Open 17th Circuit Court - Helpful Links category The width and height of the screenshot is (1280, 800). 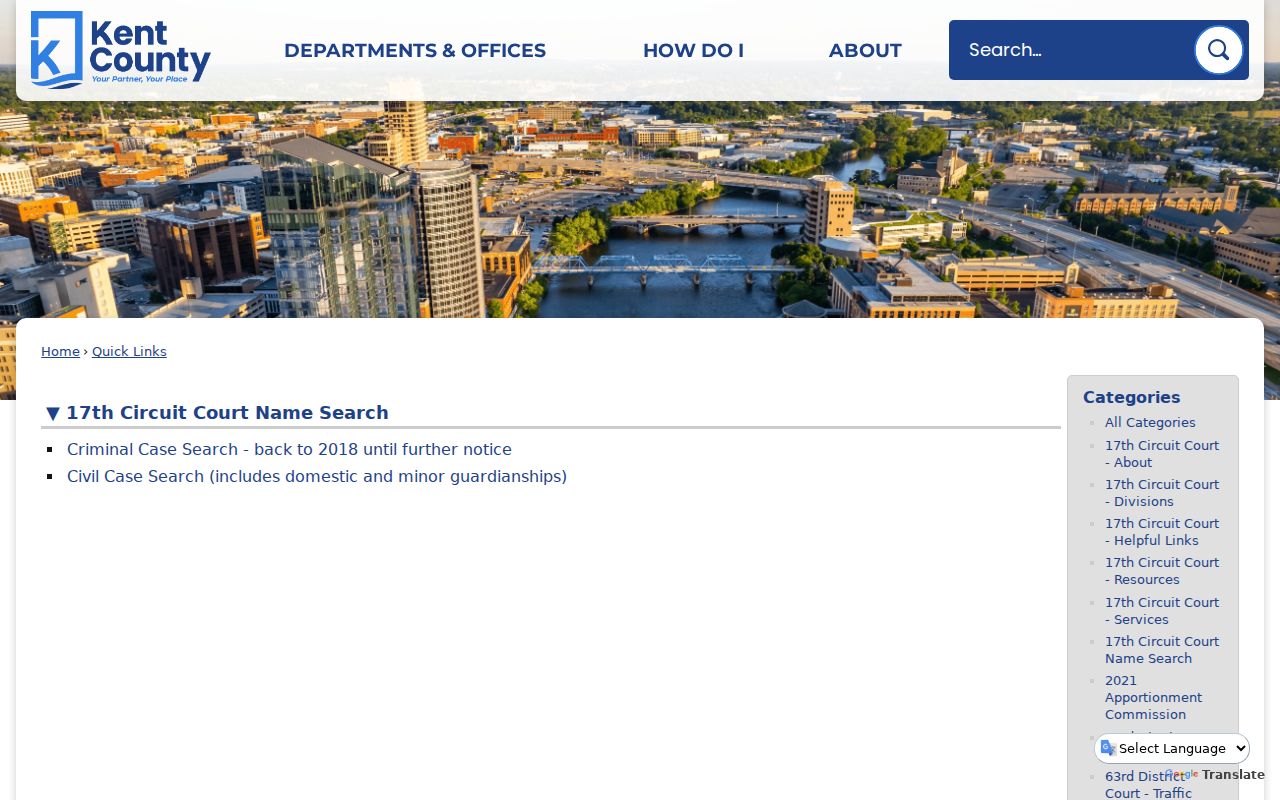1162,532
